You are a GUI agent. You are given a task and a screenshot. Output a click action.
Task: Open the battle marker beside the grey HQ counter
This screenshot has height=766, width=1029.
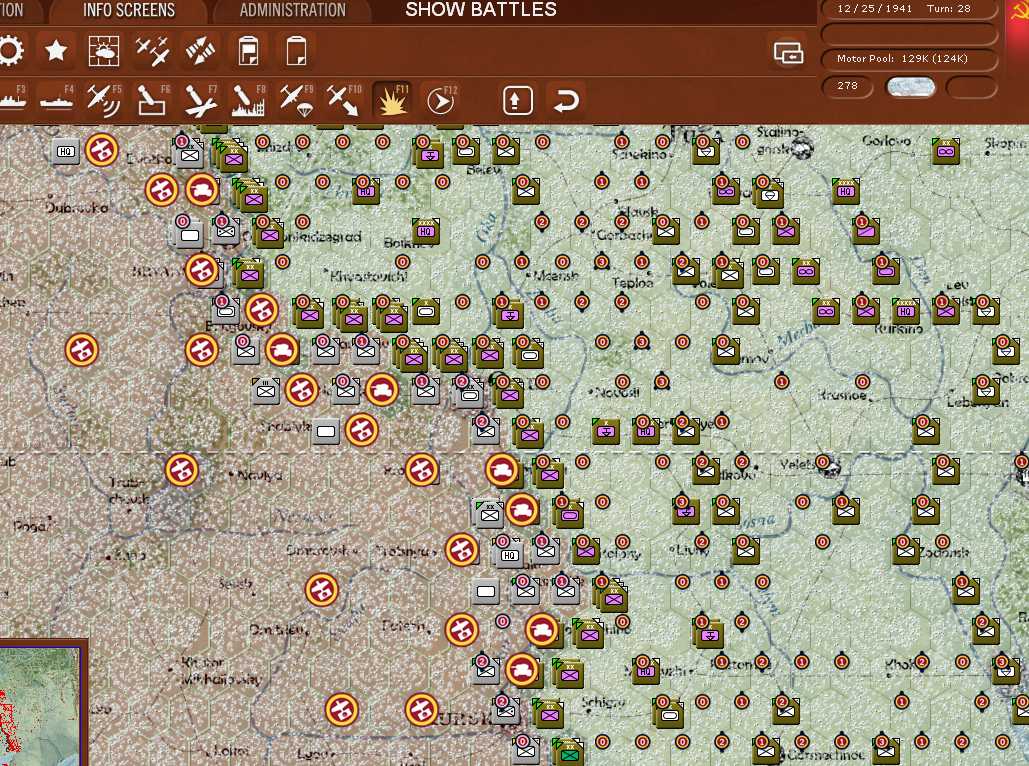102,150
